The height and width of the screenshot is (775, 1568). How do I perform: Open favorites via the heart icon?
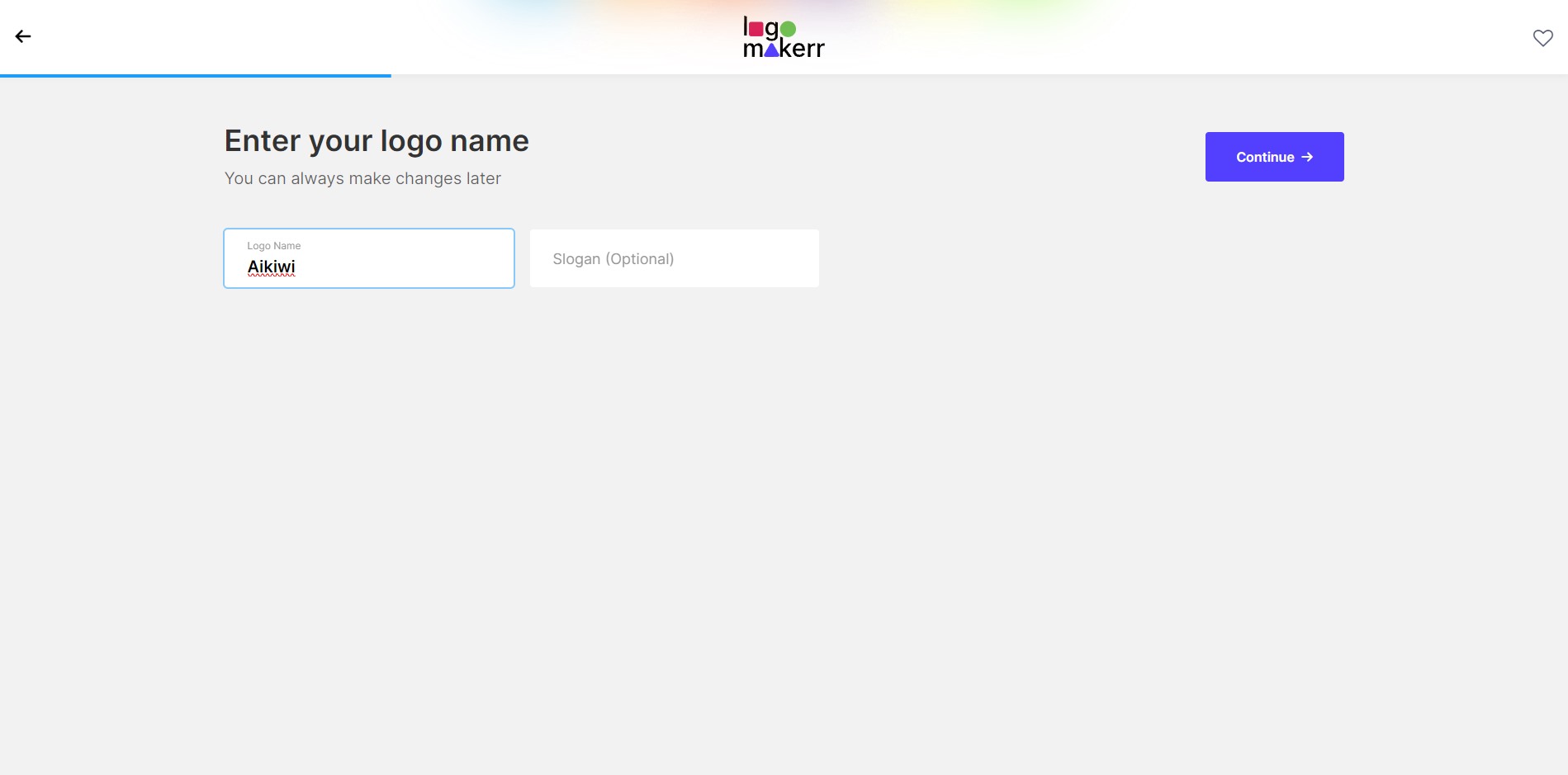(1542, 38)
